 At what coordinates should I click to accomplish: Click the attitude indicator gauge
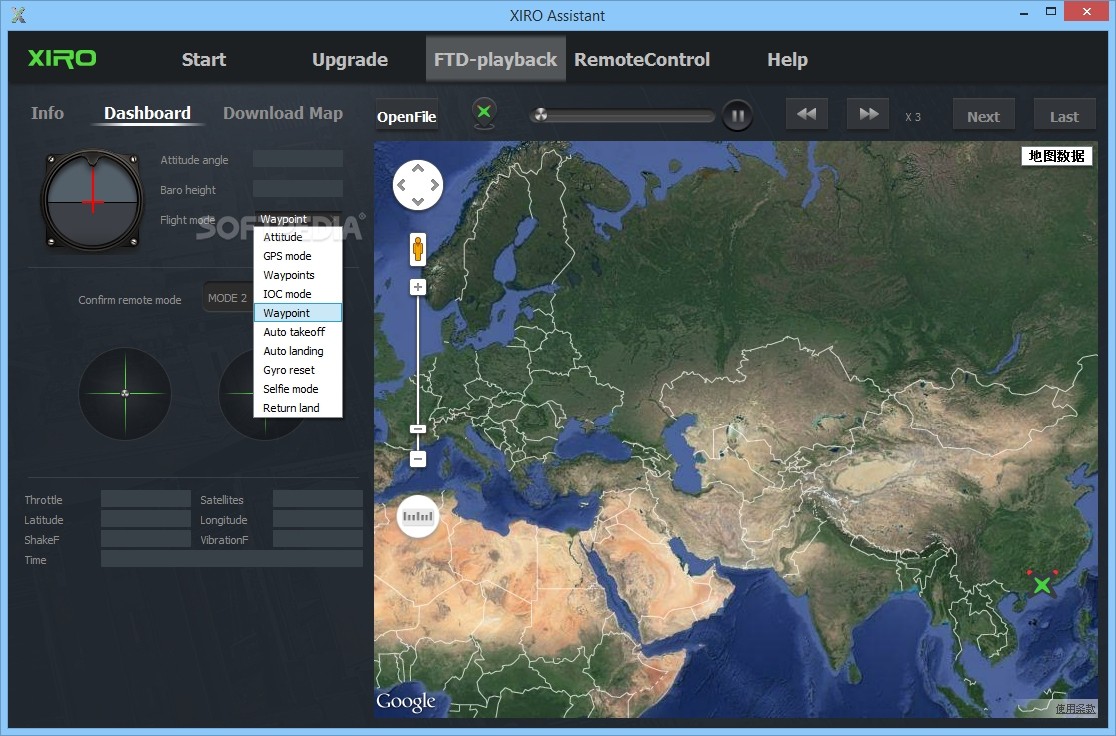point(93,201)
